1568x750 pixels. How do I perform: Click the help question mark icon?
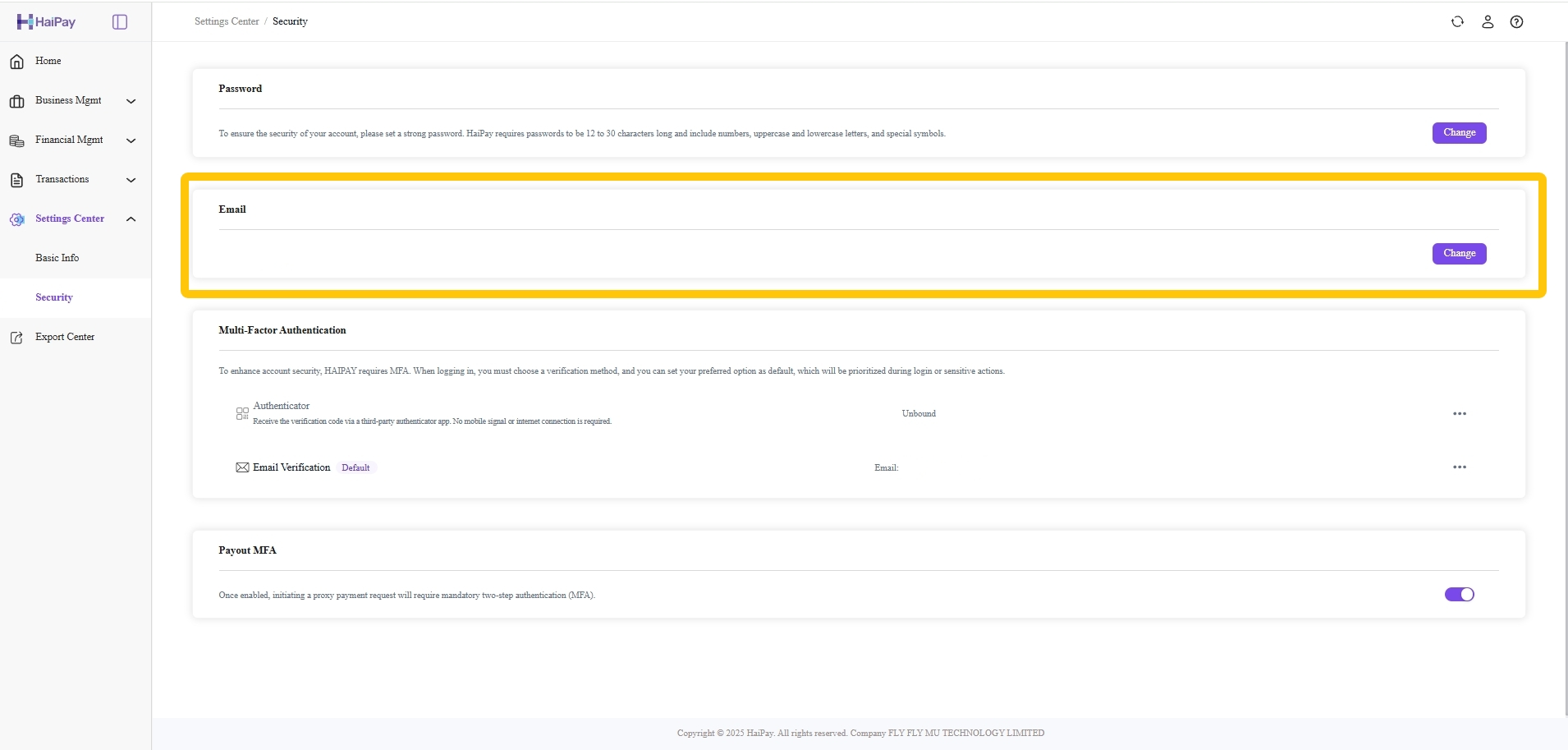tap(1516, 22)
